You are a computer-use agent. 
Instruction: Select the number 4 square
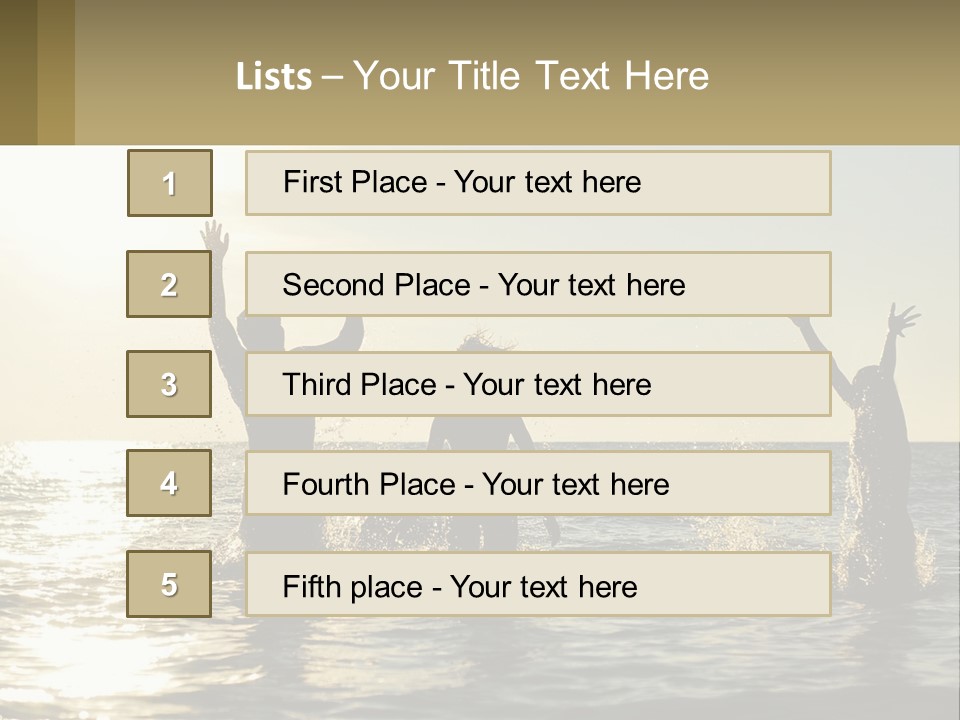[x=169, y=483]
